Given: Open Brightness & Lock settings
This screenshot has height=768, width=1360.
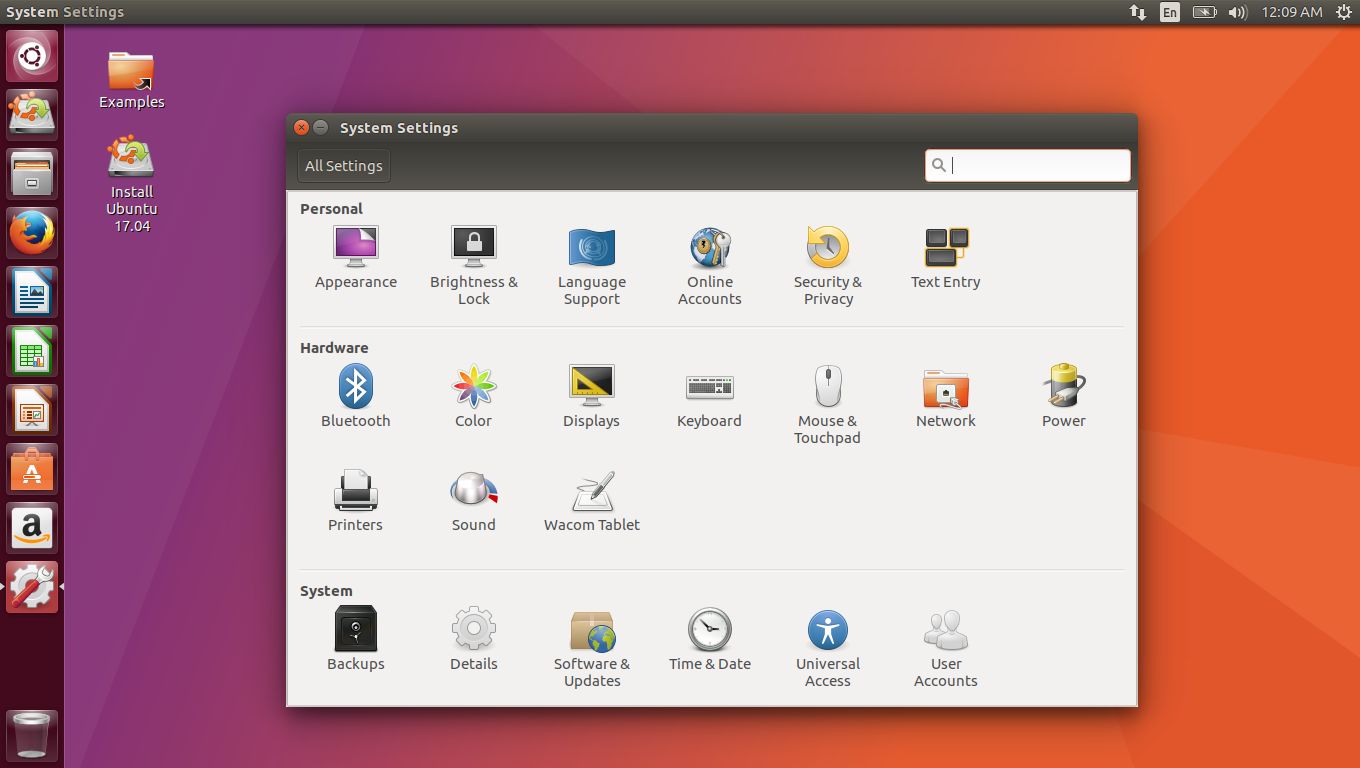Looking at the screenshot, I should [474, 266].
